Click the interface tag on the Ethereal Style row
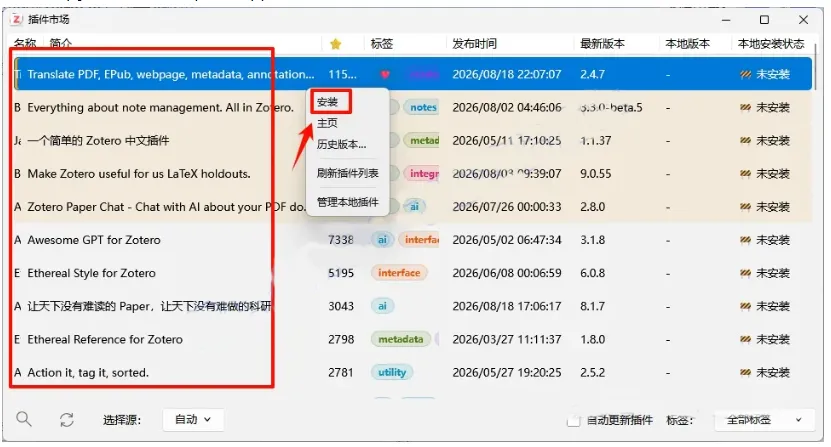The width and height of the screenshot is (831, 447). point(399,273)
